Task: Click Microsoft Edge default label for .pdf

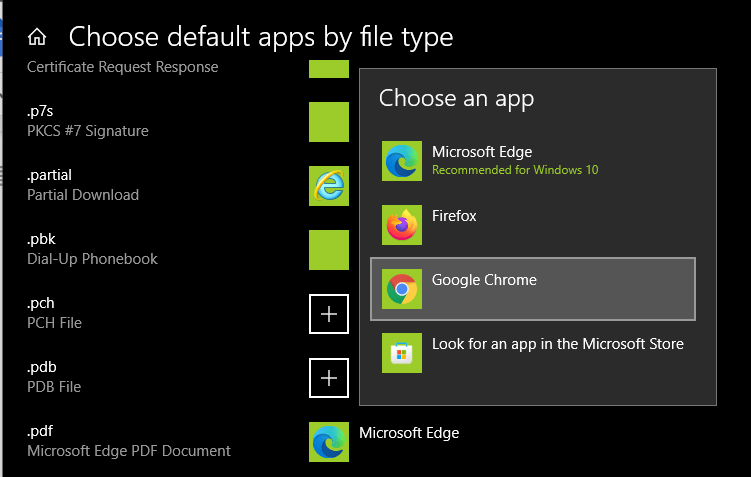Action: (409, 433)
